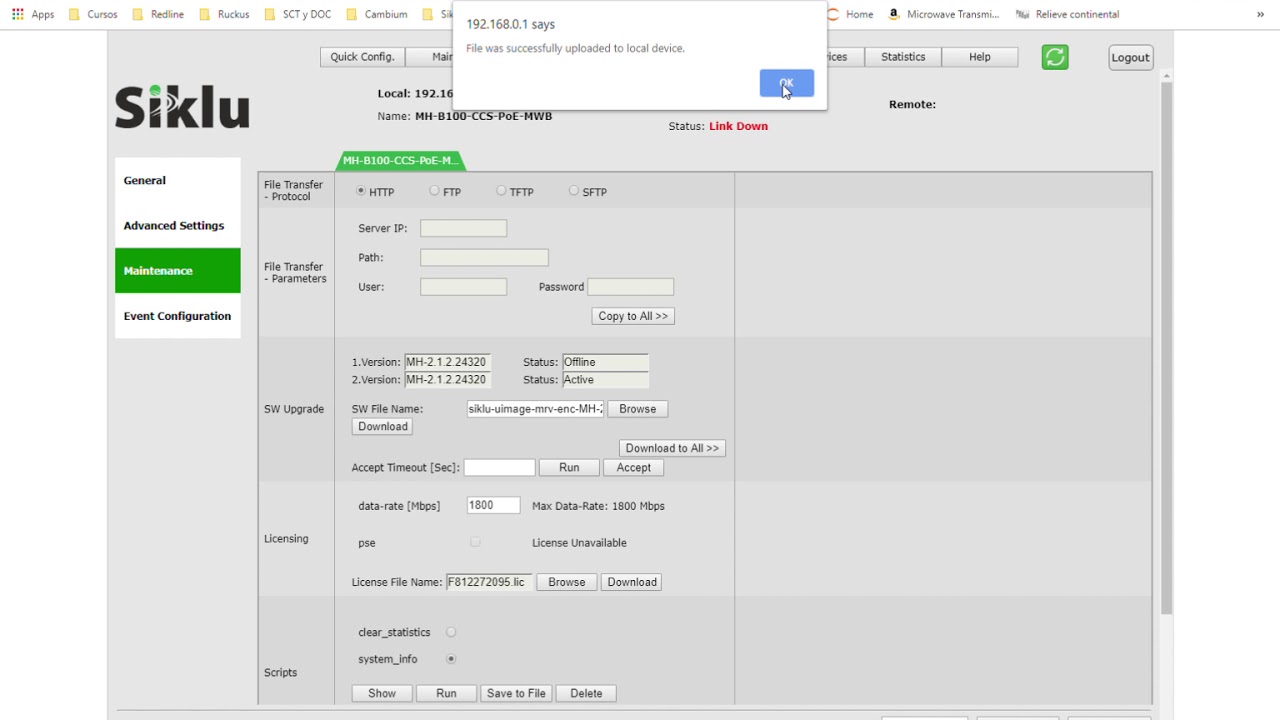Click the Path input field
Image resolution: width=1280 pixels, height=720 pixels.
point(484,257)
